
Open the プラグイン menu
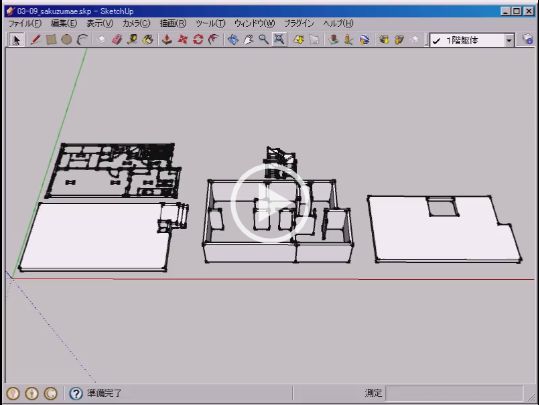299,23
